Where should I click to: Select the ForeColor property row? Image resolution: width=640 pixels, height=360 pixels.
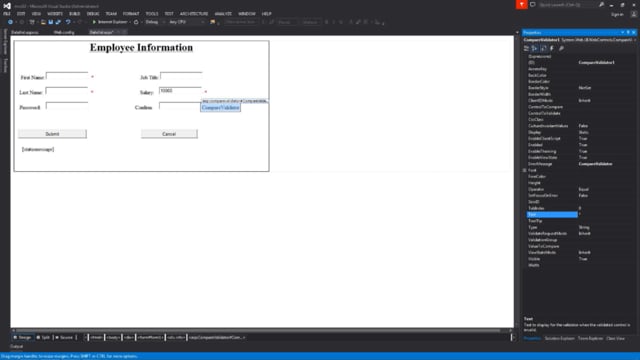[x=580, y=176]
